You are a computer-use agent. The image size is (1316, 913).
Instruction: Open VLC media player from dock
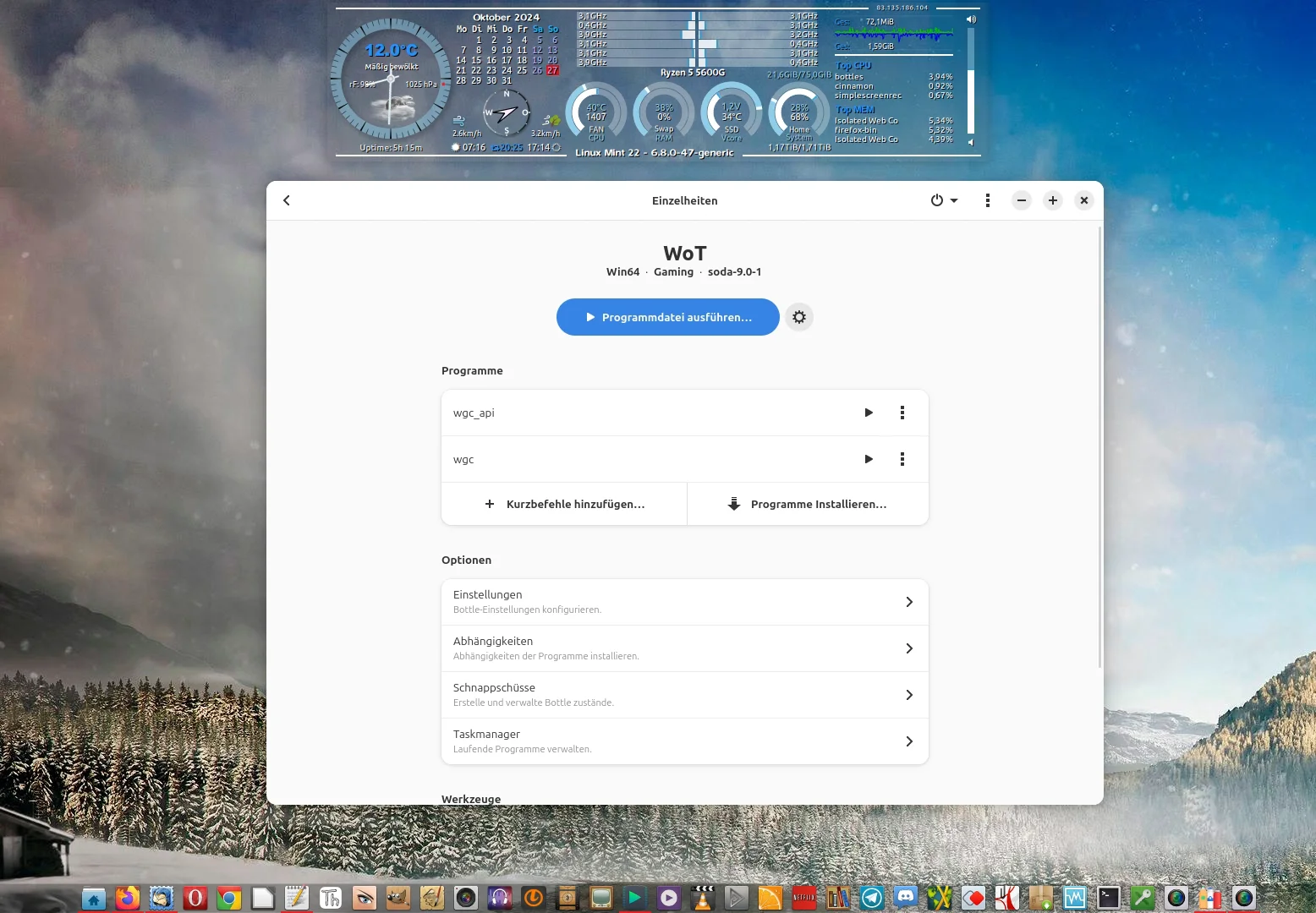click(703, 898)
